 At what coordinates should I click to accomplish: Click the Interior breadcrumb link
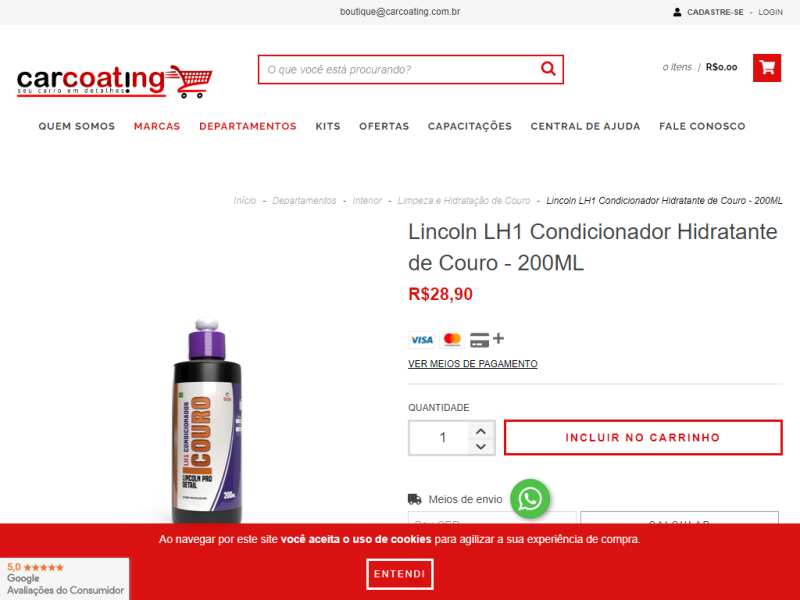point(367,201)
